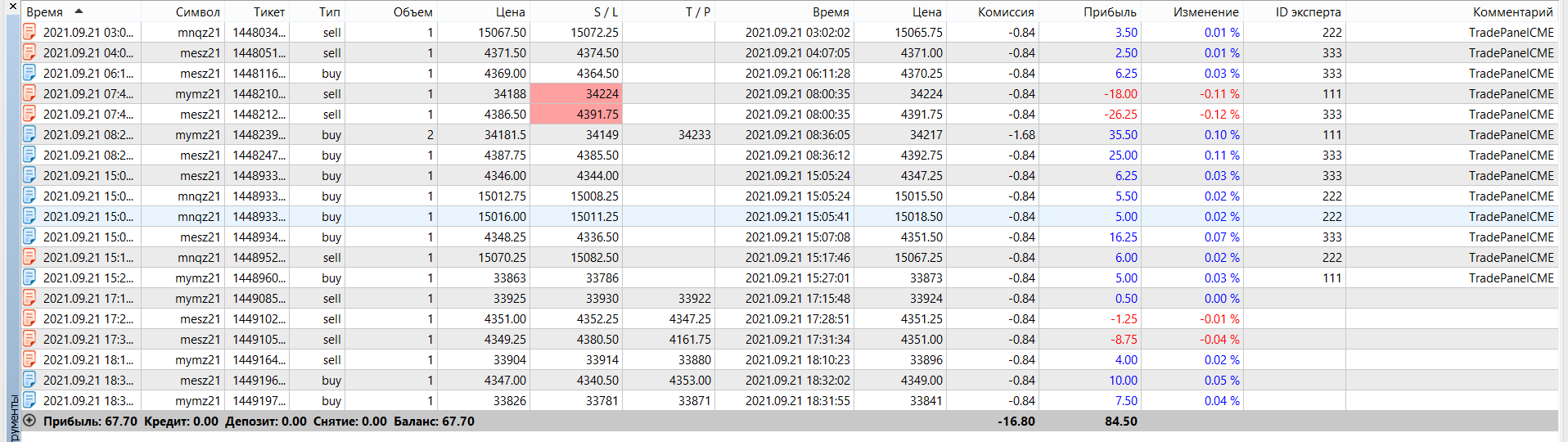Screen dimensions: 1568x442
Task: Select the red-highlighted S/L cell 34224
Action: click(x=576, y=93)
